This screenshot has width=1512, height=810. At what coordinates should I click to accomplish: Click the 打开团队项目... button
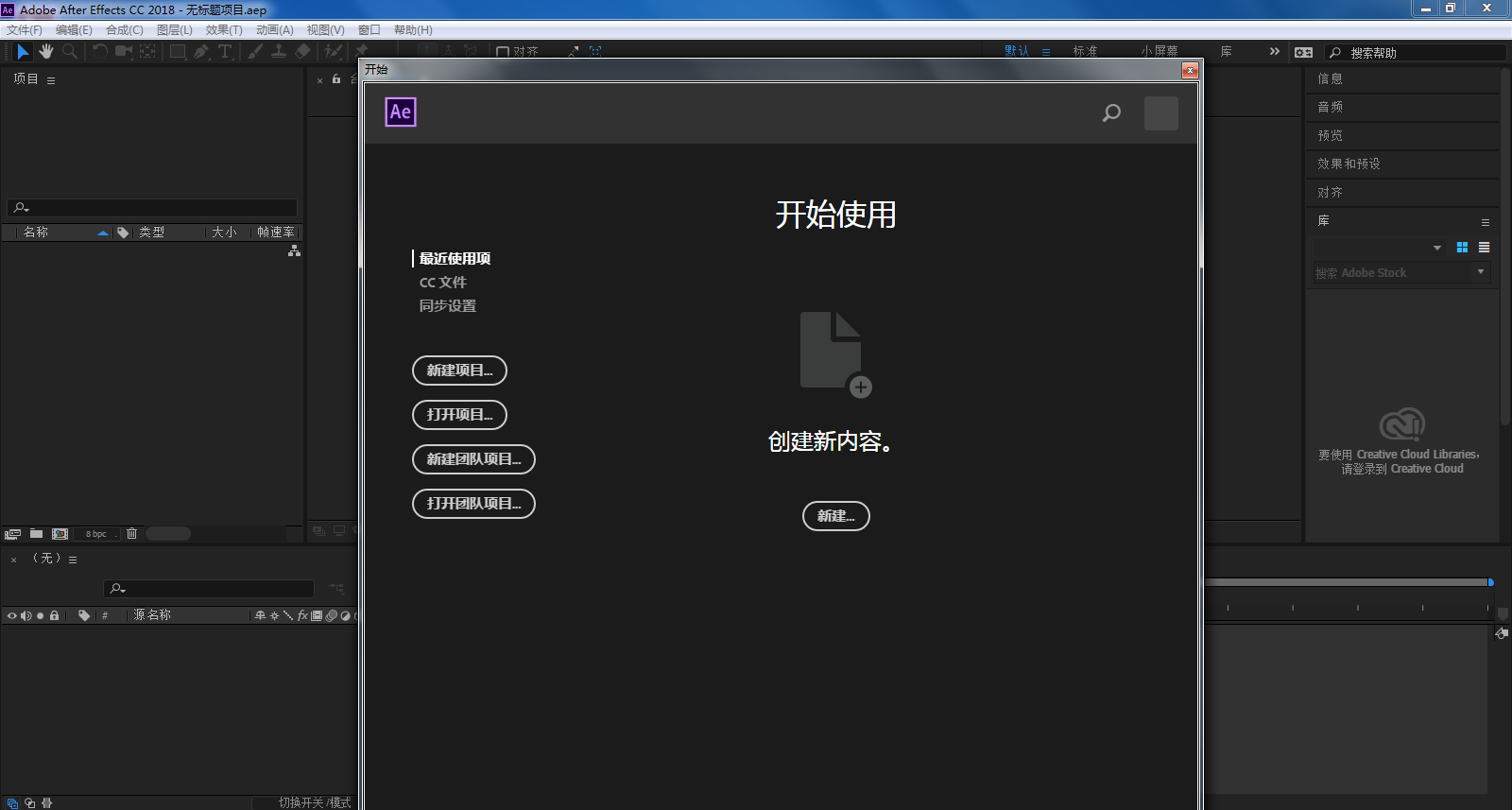tap(473, 504)
